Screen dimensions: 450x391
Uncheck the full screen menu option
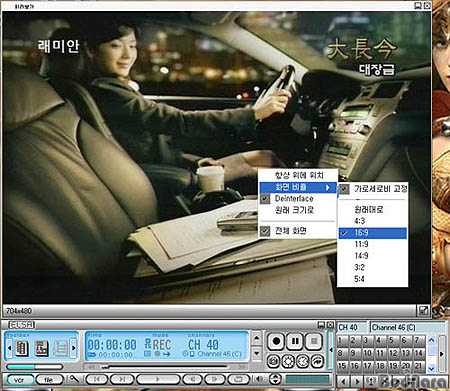pos(298,231)
